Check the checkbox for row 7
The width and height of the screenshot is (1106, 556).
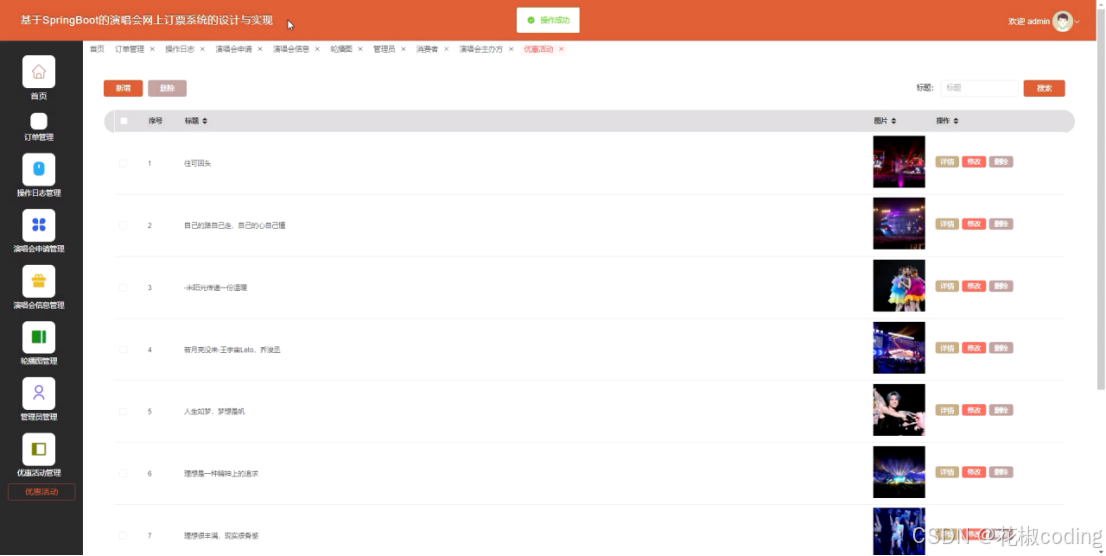pyautogui.click(x=123, y=536)
